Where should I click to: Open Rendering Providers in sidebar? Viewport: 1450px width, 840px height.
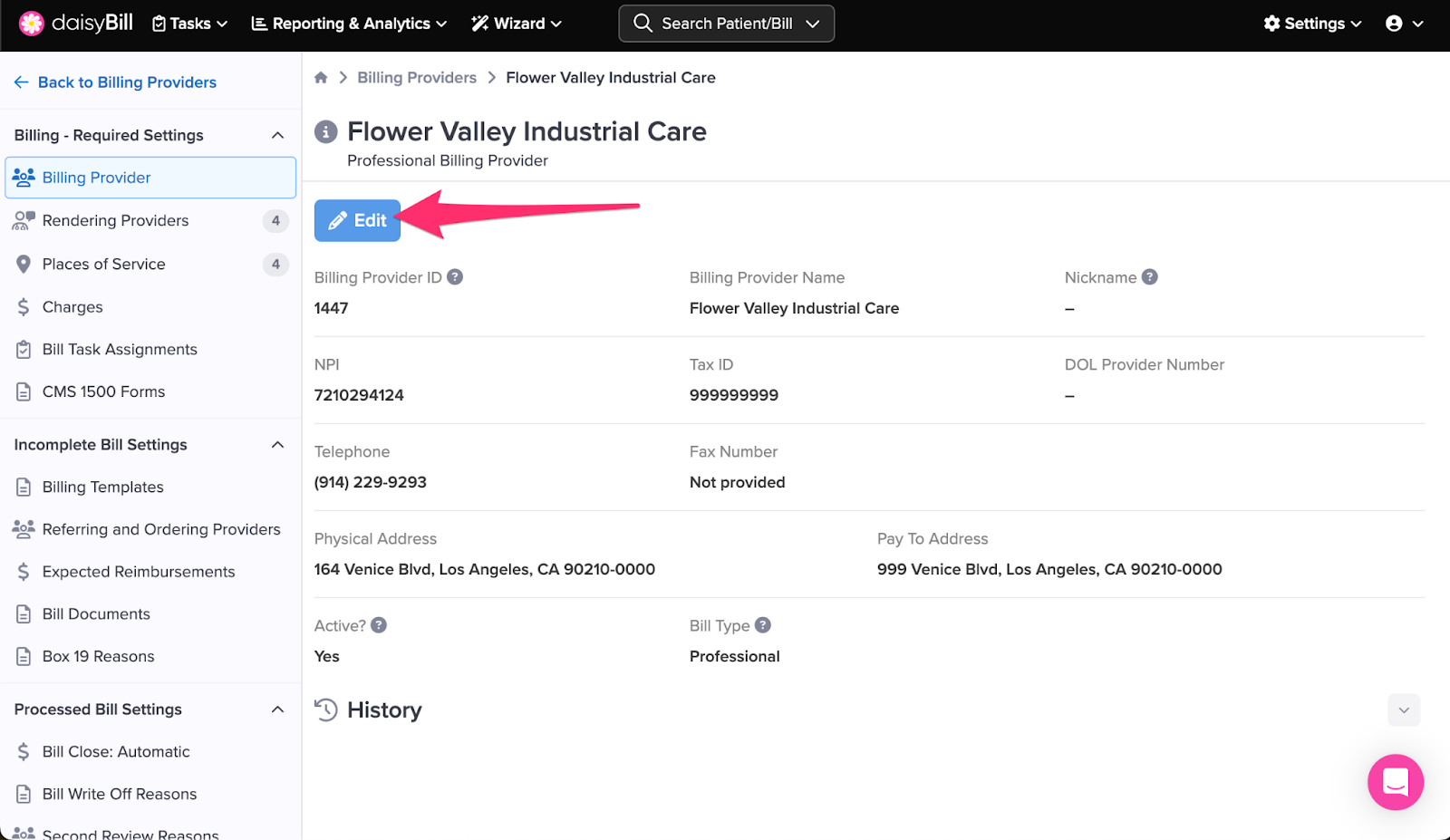click(116, 221)
